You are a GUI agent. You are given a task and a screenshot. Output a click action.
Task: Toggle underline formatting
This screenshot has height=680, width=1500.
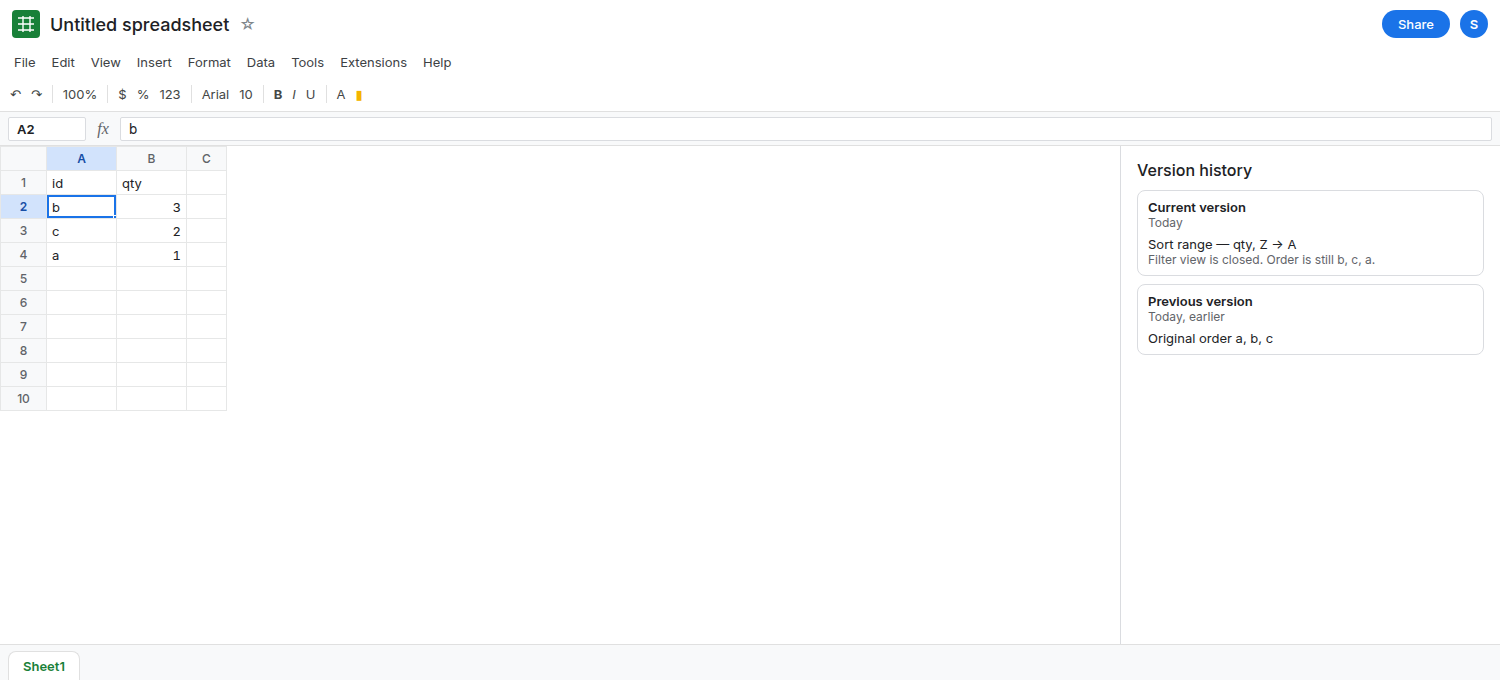(310, 94)
